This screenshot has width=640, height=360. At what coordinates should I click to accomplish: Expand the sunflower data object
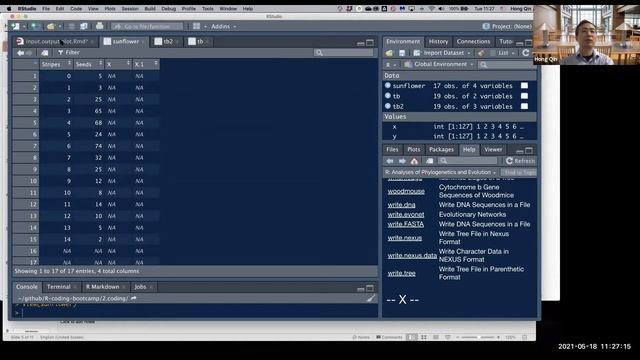pyautogui.click(x=388, y=86)
